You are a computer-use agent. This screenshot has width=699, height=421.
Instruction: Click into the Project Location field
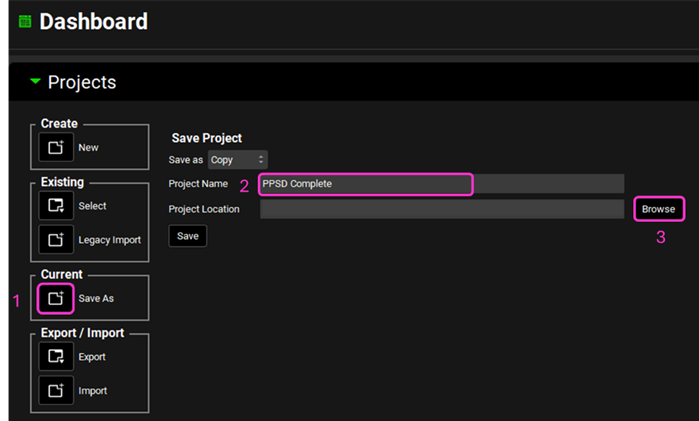coord(441,209)
